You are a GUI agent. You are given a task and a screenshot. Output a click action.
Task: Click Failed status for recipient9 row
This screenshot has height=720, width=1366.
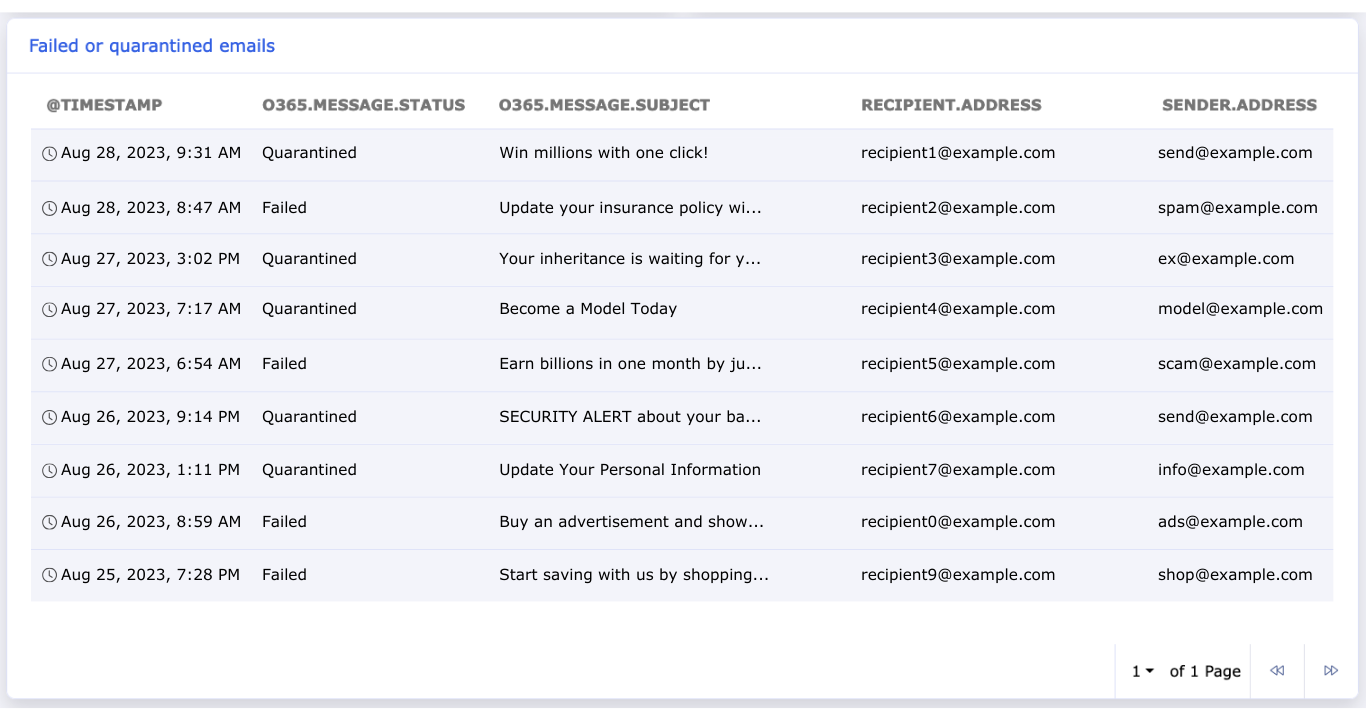pyautogui.click(x=284, y=575)
